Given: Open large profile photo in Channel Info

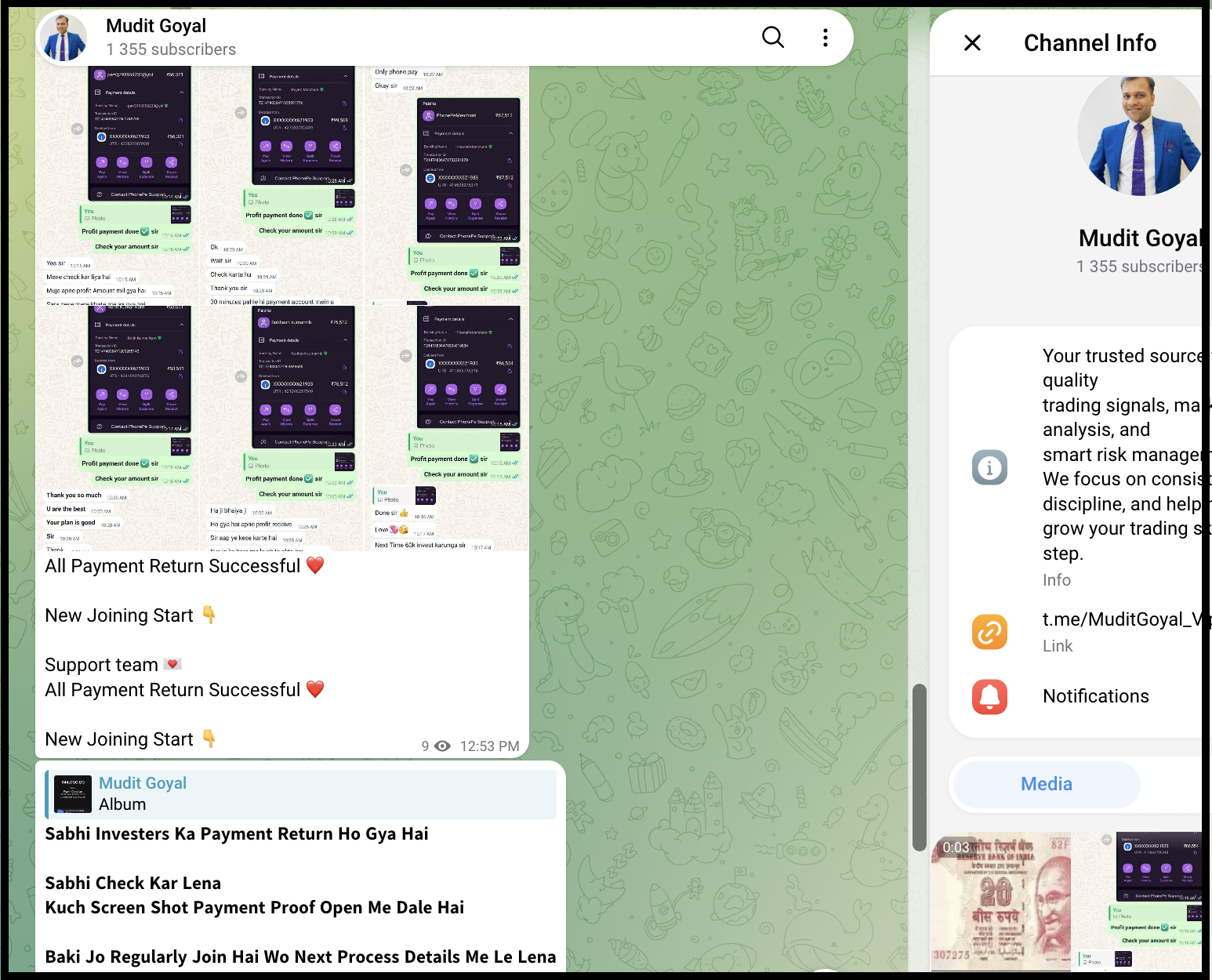Looking at the screenshot, I should pos(1138,136).
